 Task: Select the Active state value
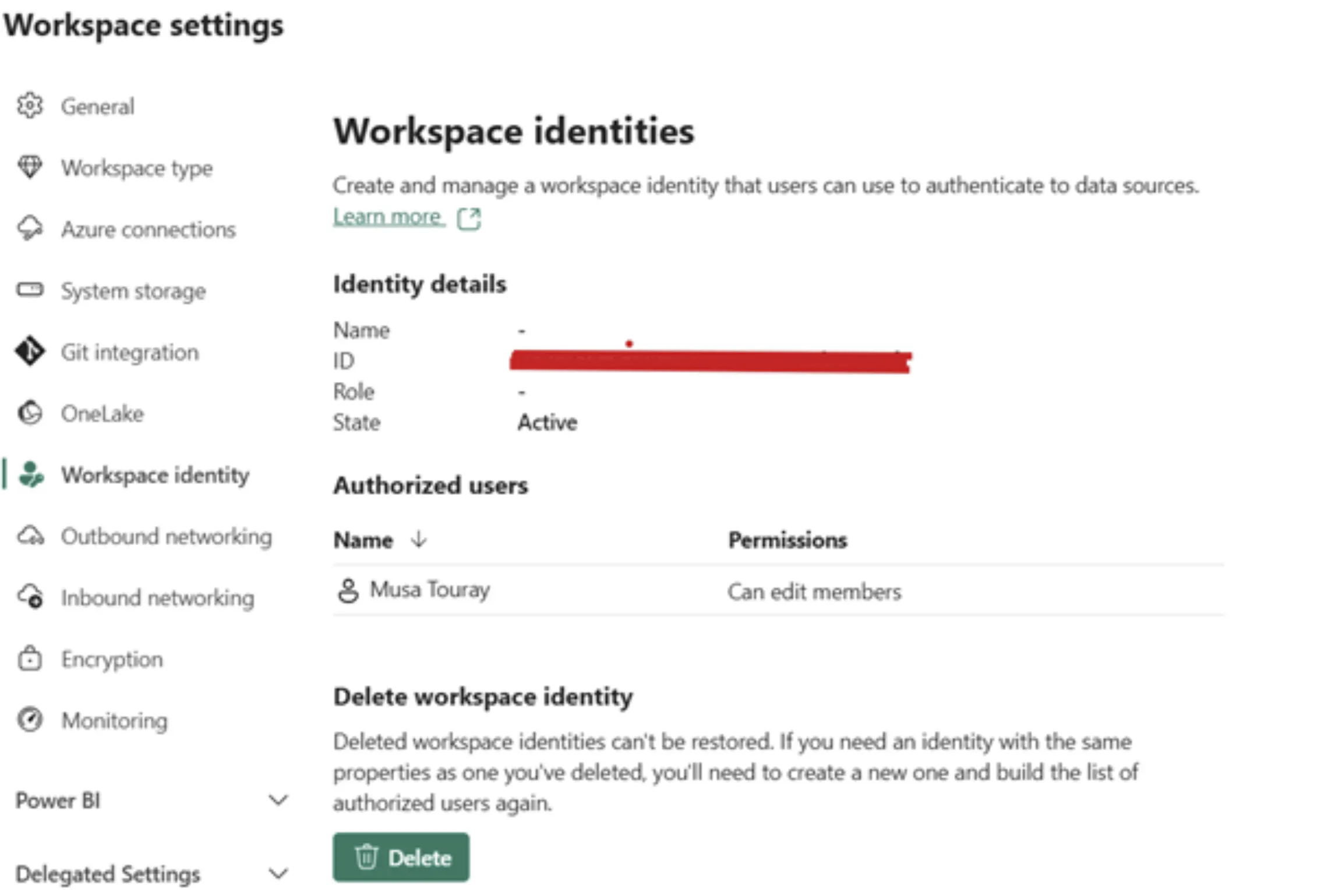[x=547, y=422]
